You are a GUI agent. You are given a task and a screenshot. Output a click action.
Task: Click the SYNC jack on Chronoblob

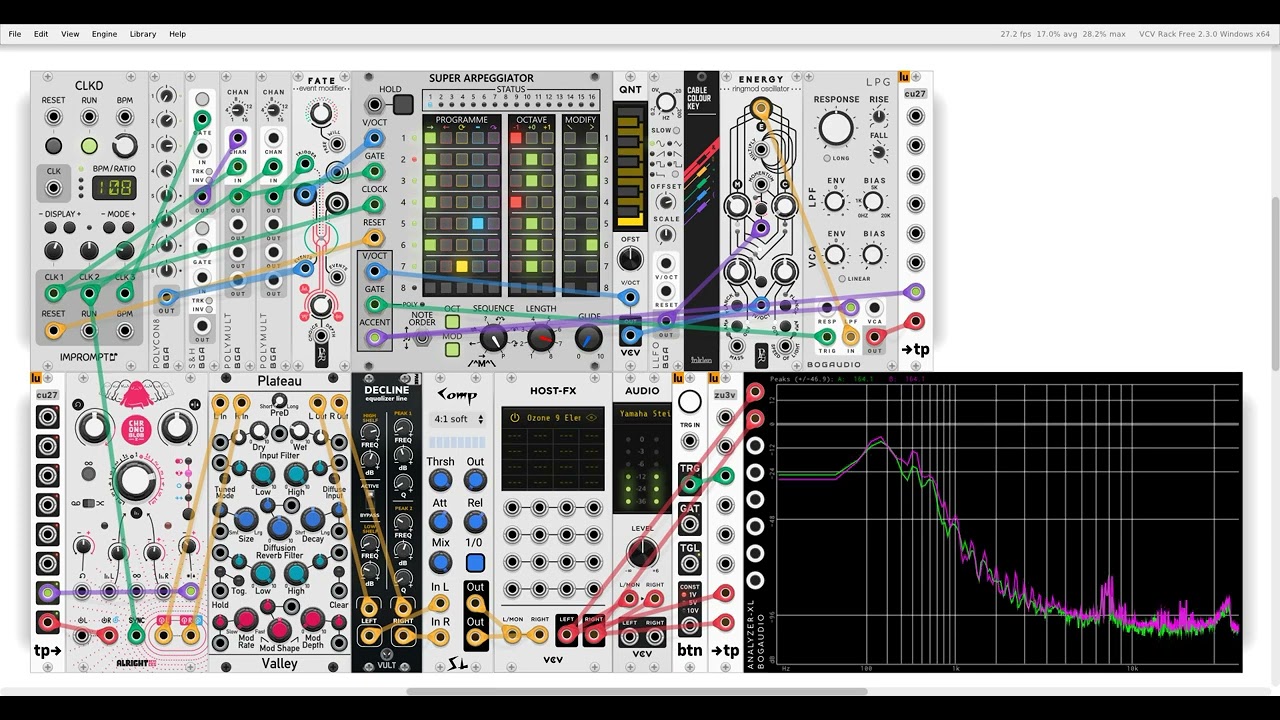click(x=135, y=634)
